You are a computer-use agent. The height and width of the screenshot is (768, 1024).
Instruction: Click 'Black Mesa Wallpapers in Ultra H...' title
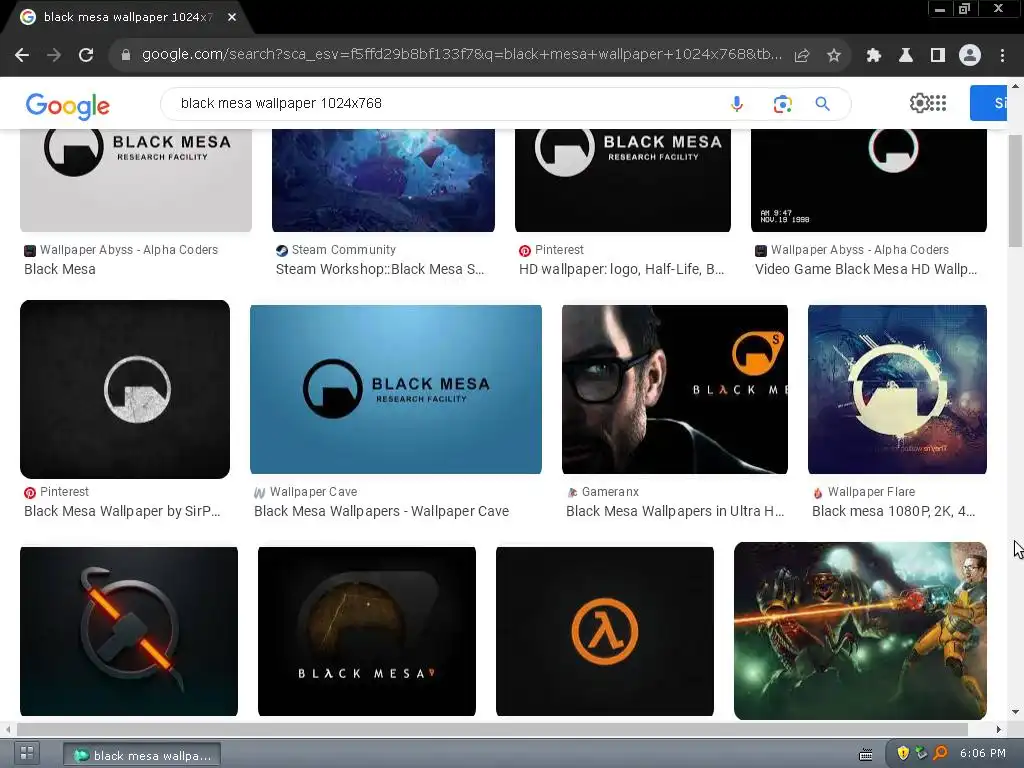pos(675,511)
